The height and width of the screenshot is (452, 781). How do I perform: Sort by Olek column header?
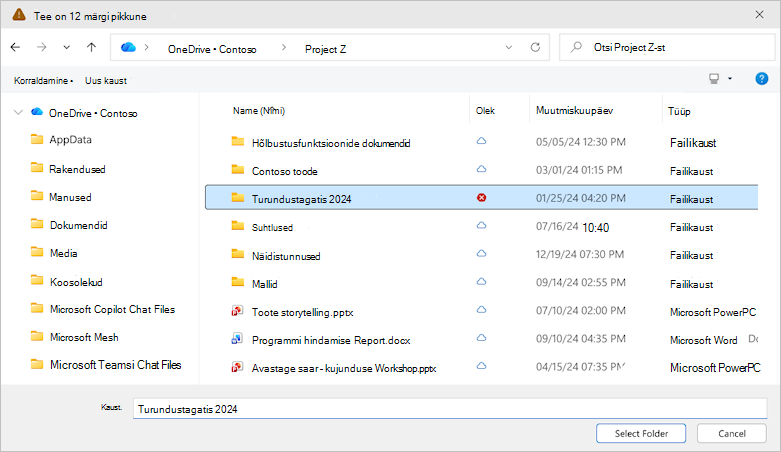[485, 111]
